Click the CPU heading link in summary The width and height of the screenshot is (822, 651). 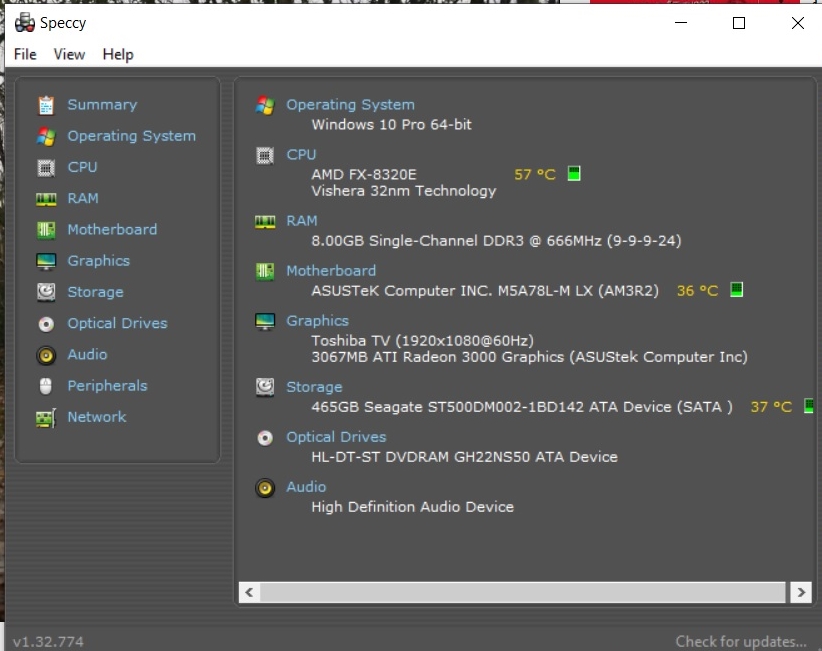point(301,155)
